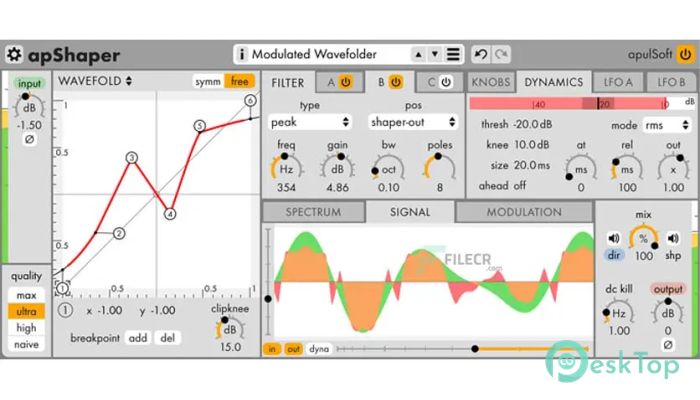Click the clipknee dB knob

(229, 329)
